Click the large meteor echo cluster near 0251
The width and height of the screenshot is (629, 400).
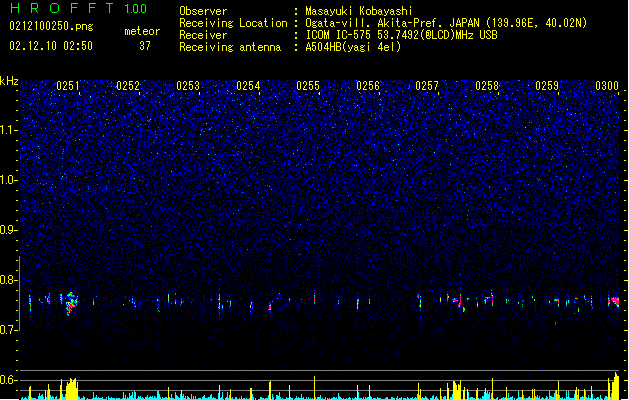(71, 303)
